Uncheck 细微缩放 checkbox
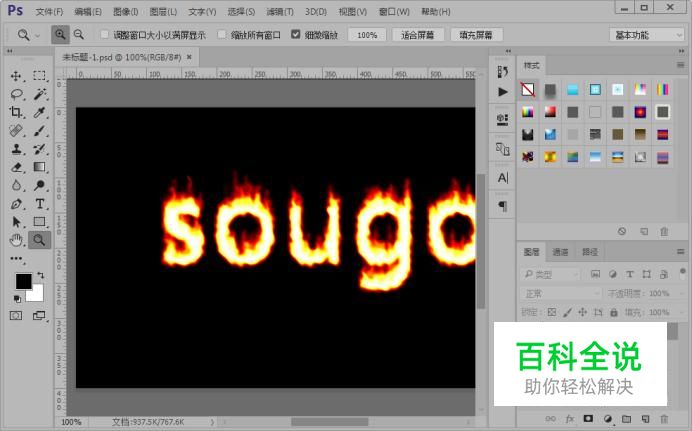 click(296, 34)
